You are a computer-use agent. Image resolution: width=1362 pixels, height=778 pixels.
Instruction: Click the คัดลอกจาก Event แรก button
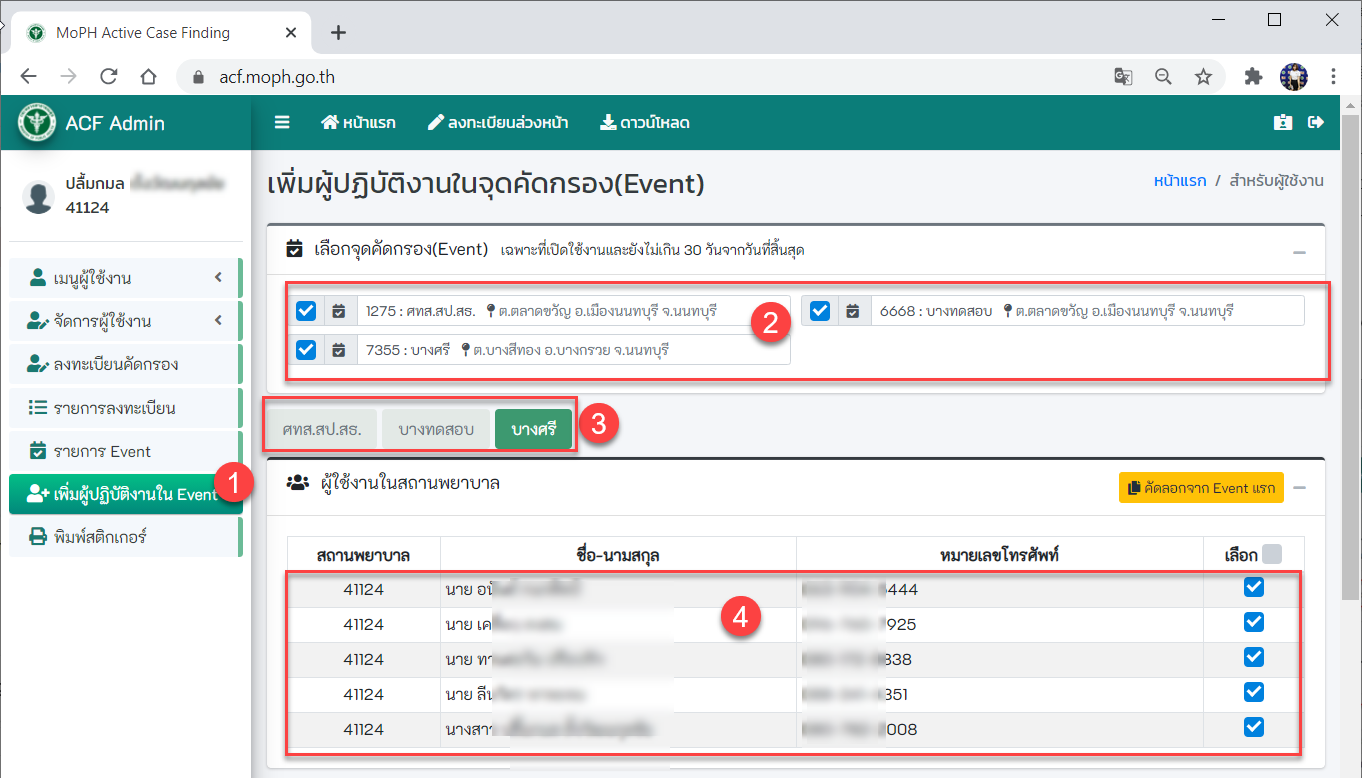(x=1201, y=488)
